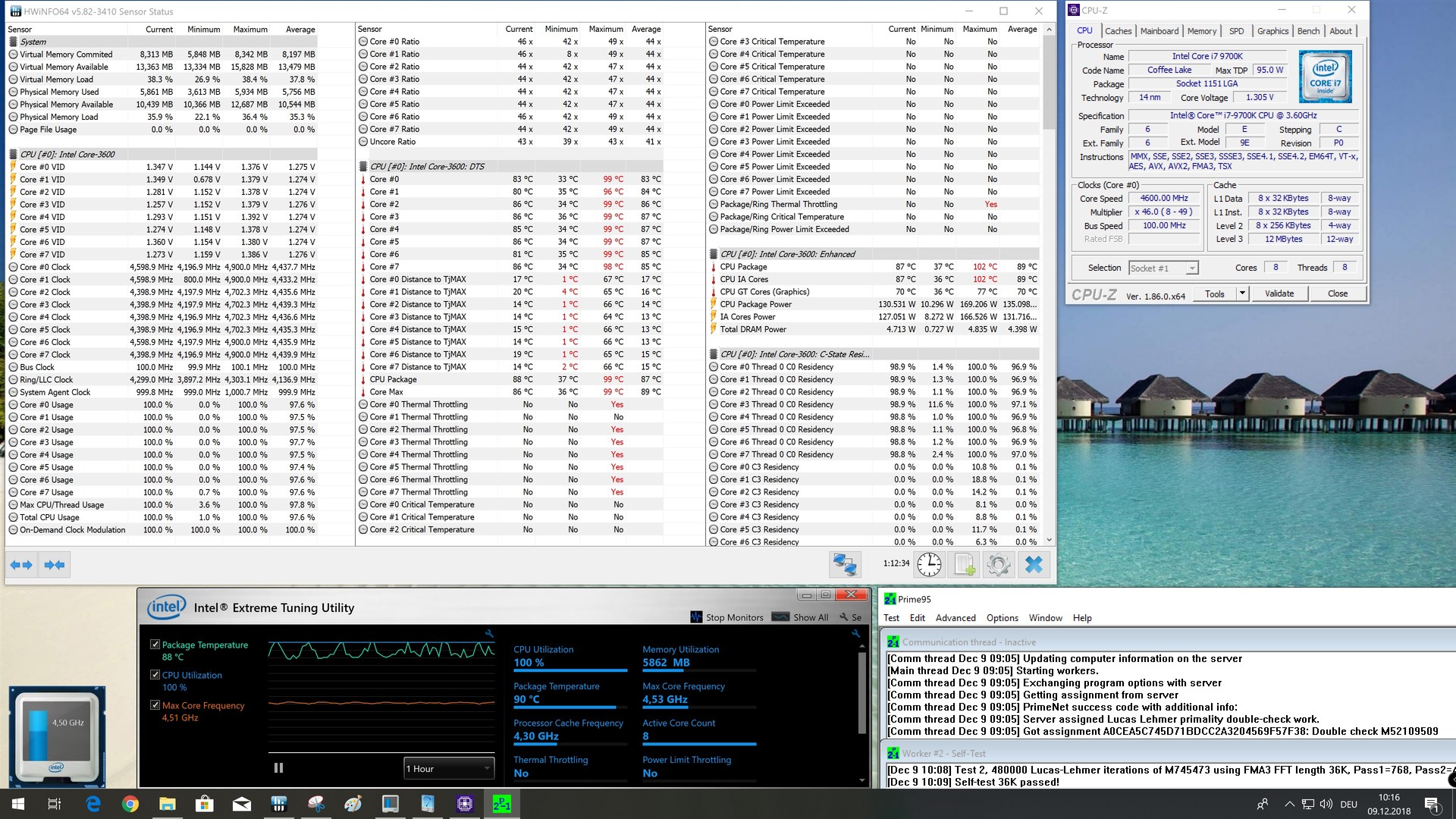
Task: Switch to CPU-Z Memory tab
Action: tap(1201, 31)
